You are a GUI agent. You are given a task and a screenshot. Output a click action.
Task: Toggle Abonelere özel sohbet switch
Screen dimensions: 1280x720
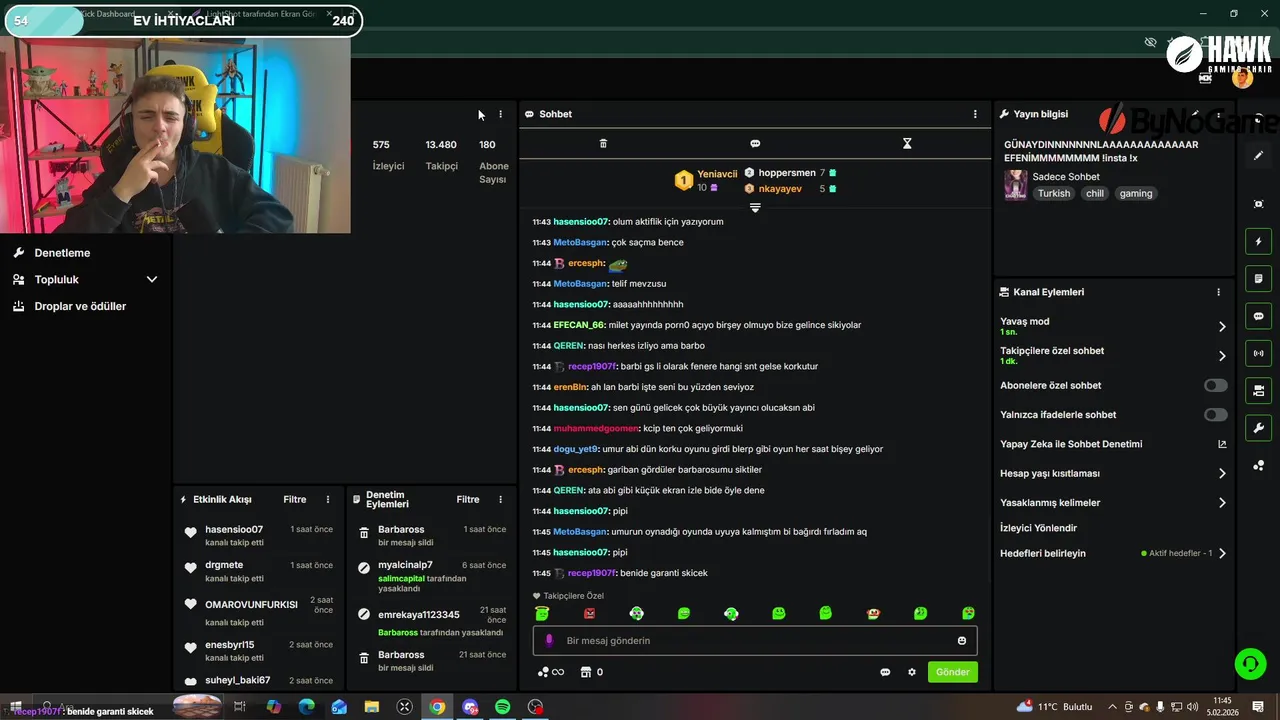[x=1216, y=385]
